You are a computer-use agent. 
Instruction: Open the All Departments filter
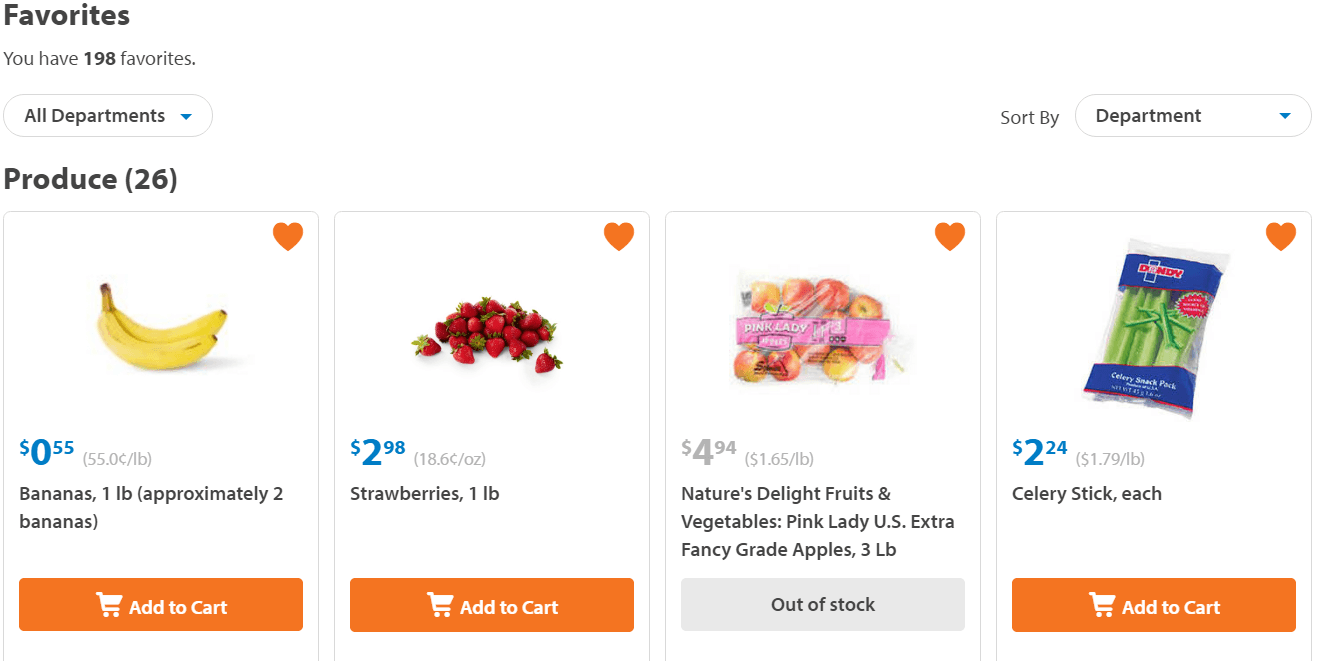108,115
